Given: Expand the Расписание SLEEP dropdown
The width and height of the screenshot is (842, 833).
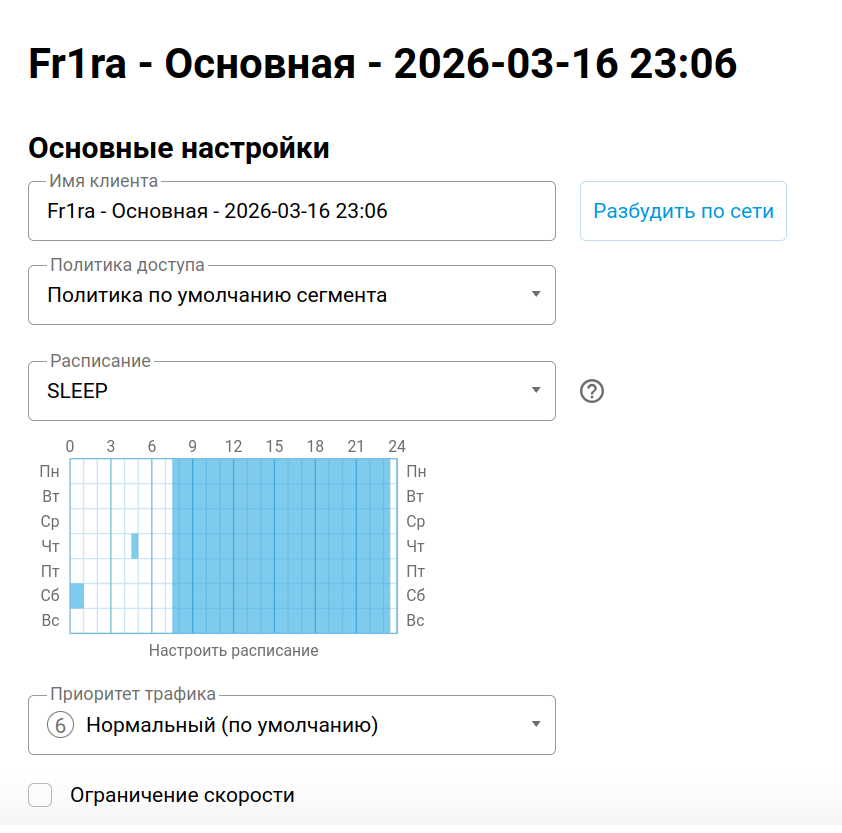Looking at the screenshot, I should tap(291, 391).
